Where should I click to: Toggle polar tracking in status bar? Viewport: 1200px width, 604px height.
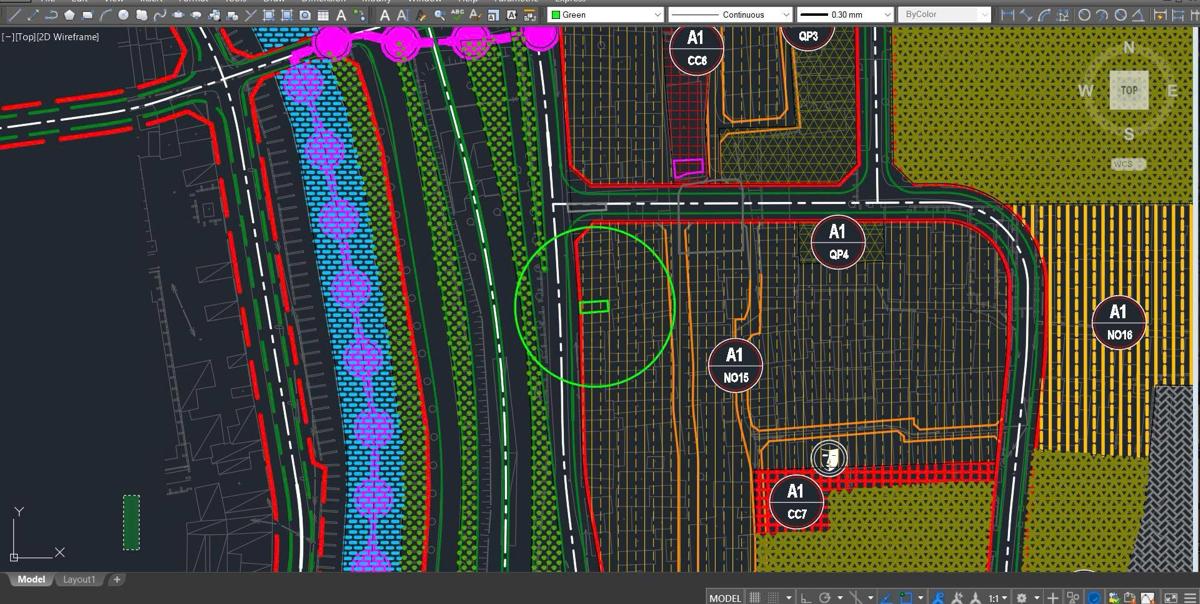coord(826,597)
